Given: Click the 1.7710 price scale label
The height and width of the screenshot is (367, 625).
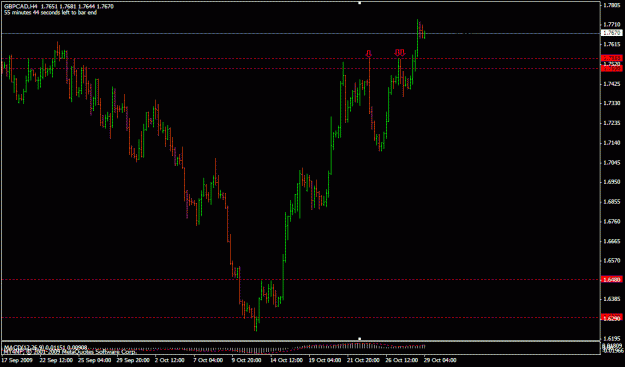Looking at the screenshot, I should pyautogui.click(x=613, y=25).
